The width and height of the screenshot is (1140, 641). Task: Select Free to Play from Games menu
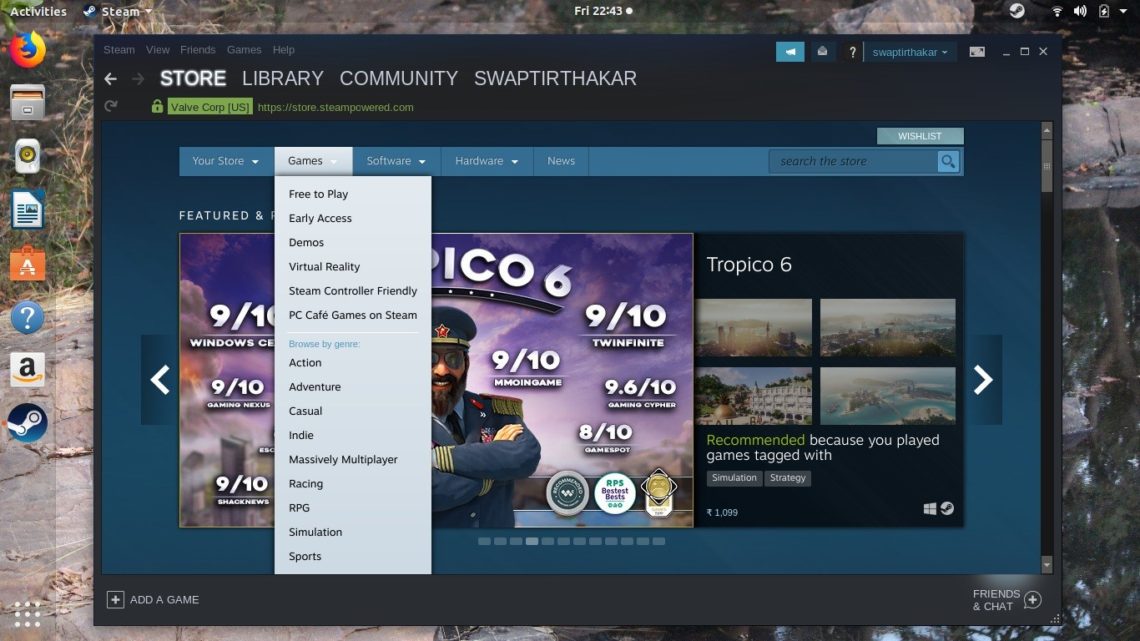pyautogui.click(x=318, y=194)
